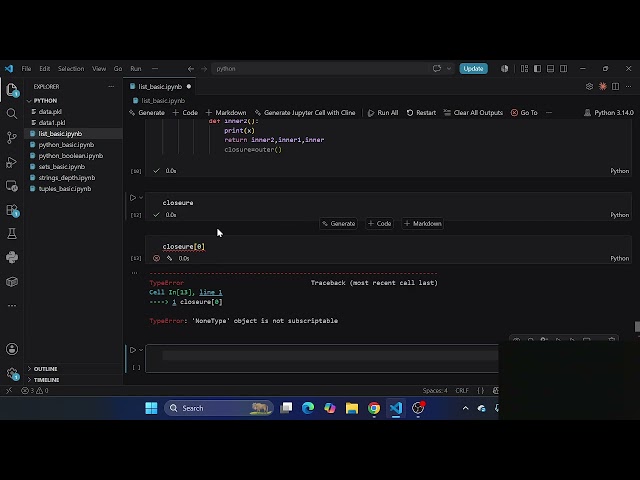Click Generate Jupyter Cell with Cline
Viewport: 640px width, 480px height.
[305, 113]
